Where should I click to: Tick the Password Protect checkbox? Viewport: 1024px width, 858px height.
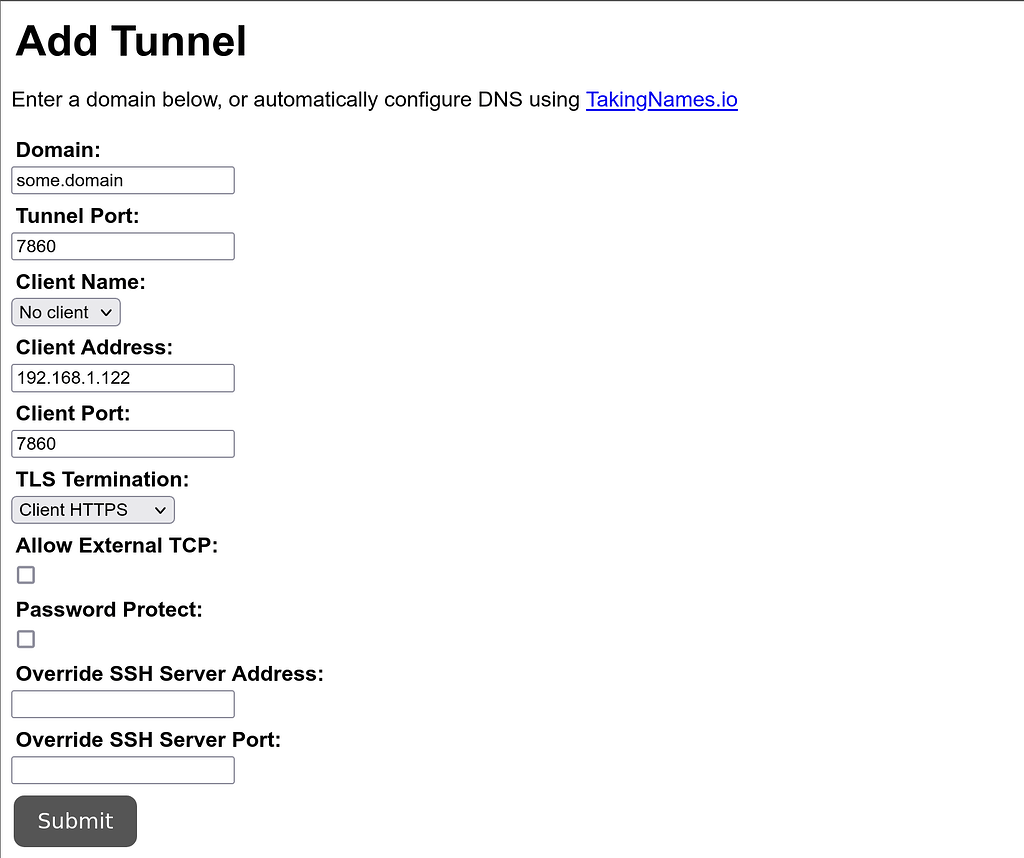[26, 639]
